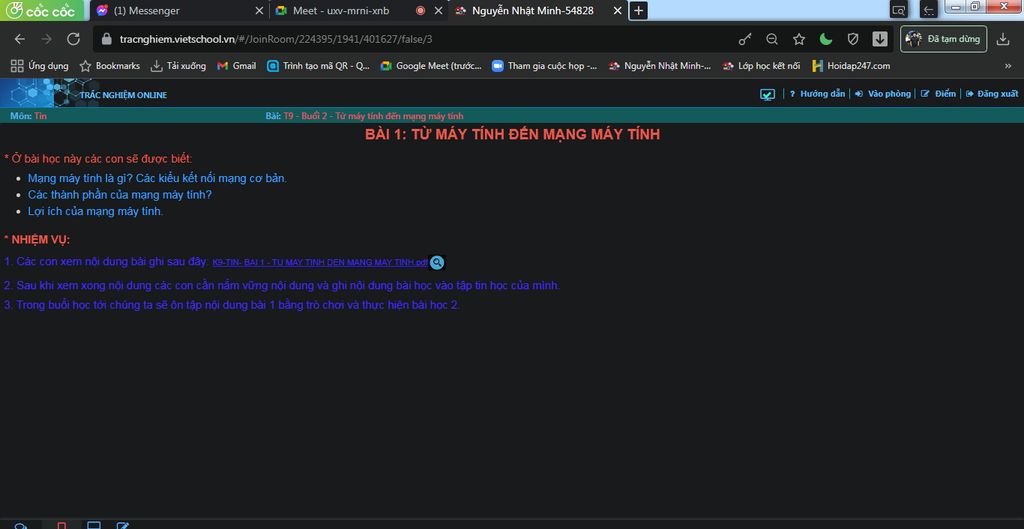Click the text 'Các thành phần của mạng máy tính?'

click(x=120, y=195)
